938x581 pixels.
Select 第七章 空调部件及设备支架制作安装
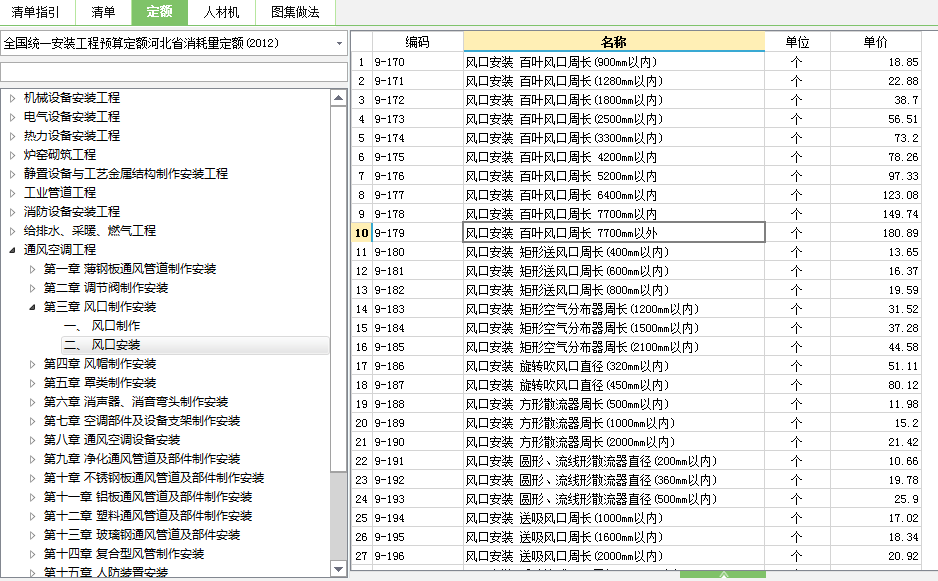pyautogui.click(x=142, y=421)
